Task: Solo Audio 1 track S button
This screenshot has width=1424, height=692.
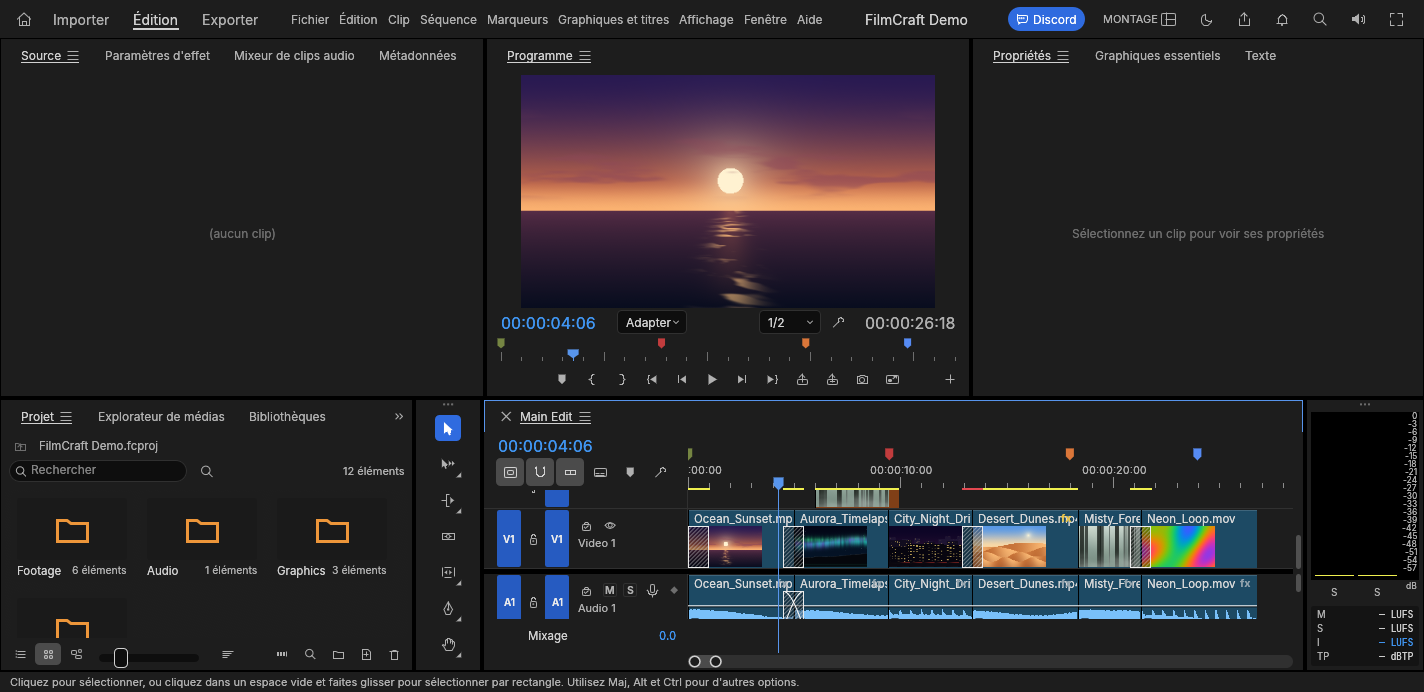Action: (x=630, y=591)
